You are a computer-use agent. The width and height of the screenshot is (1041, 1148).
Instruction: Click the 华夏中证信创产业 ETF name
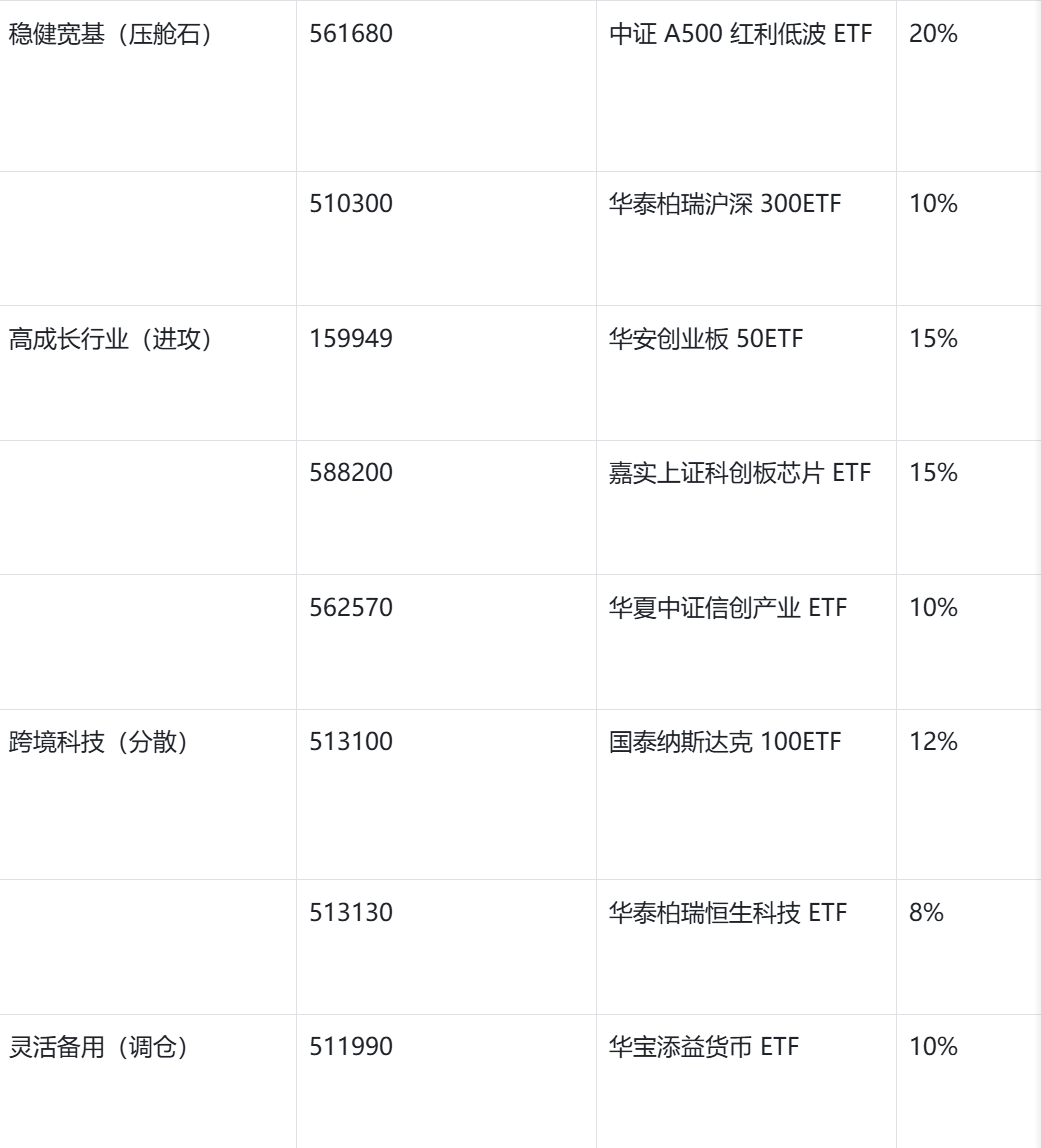pyautogui.click(x=728, y=608)
